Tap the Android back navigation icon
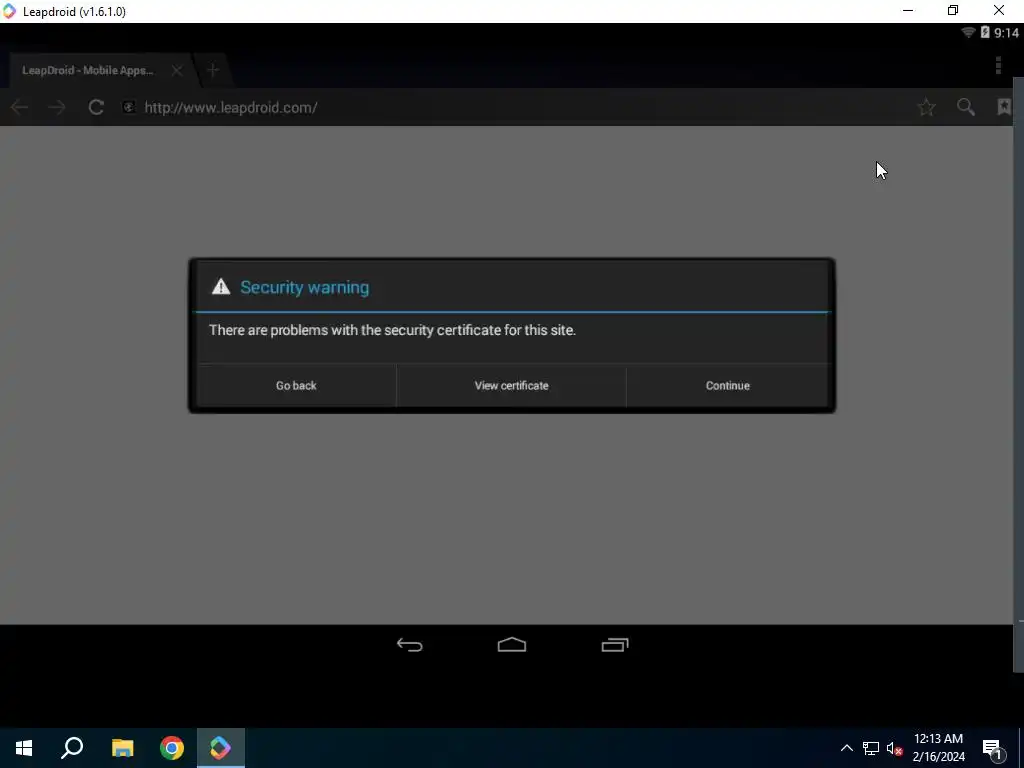 pos(409,645)
